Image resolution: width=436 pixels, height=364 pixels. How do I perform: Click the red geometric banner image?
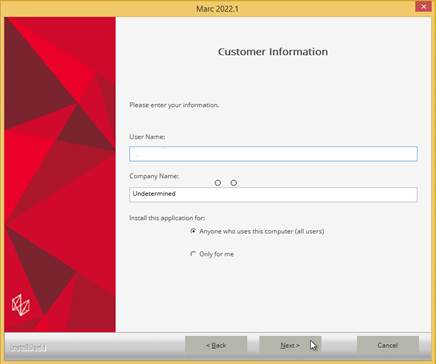coord(60,174)
